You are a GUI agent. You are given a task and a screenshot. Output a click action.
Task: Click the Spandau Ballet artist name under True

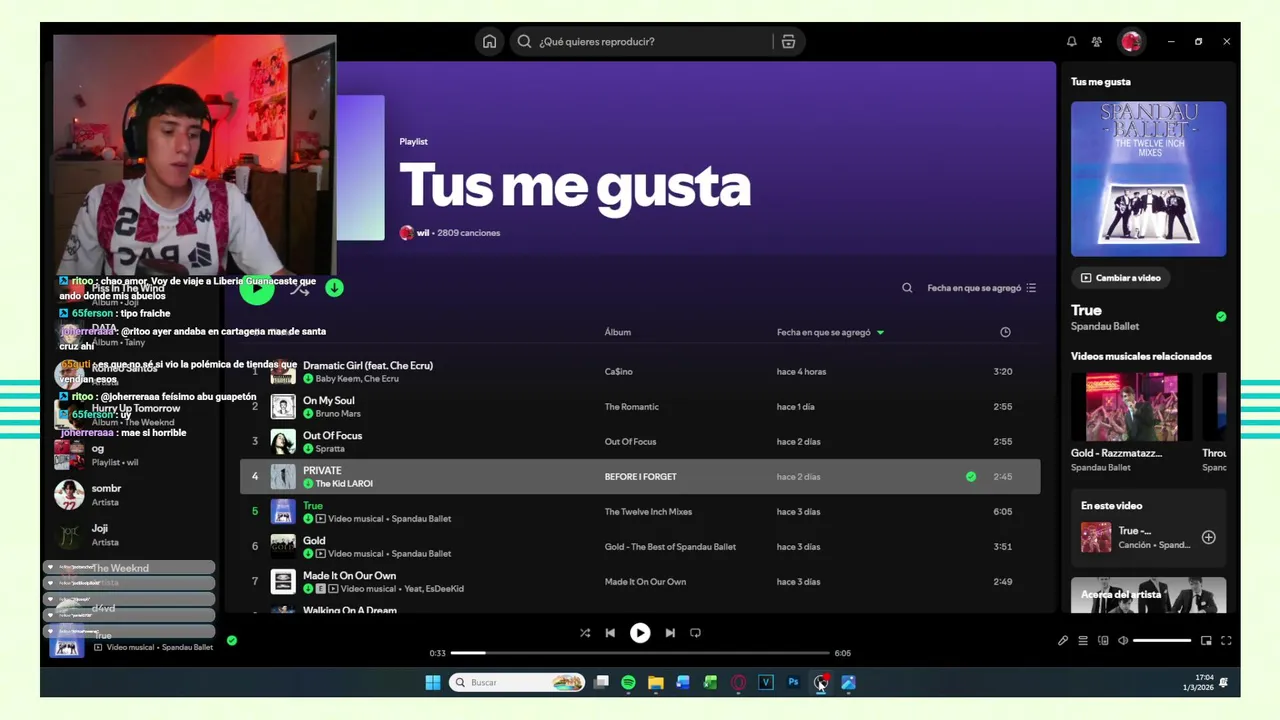(1105, 327)
